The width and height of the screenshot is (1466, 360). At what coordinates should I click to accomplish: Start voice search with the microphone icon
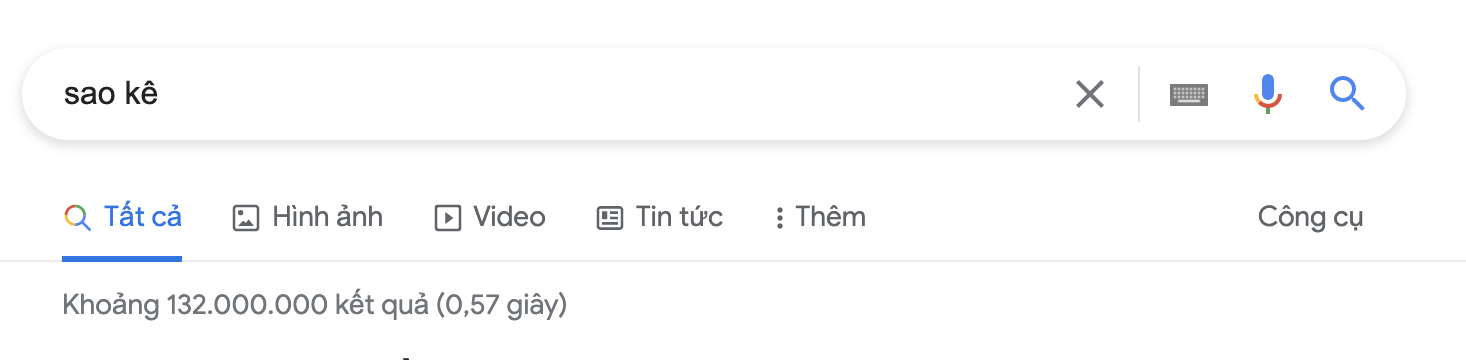click(1267, 94)
